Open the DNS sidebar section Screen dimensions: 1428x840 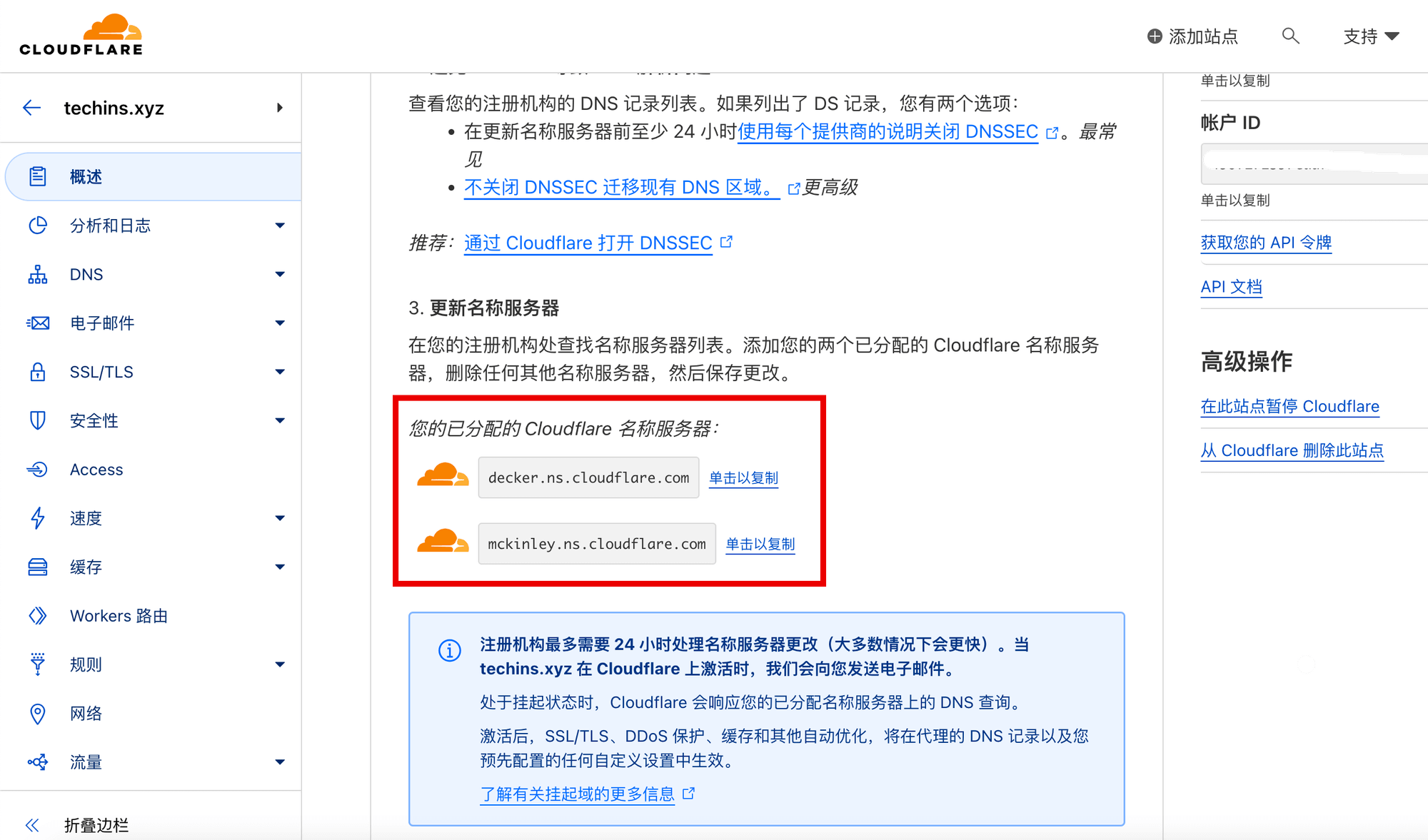(x=153, y=274)
